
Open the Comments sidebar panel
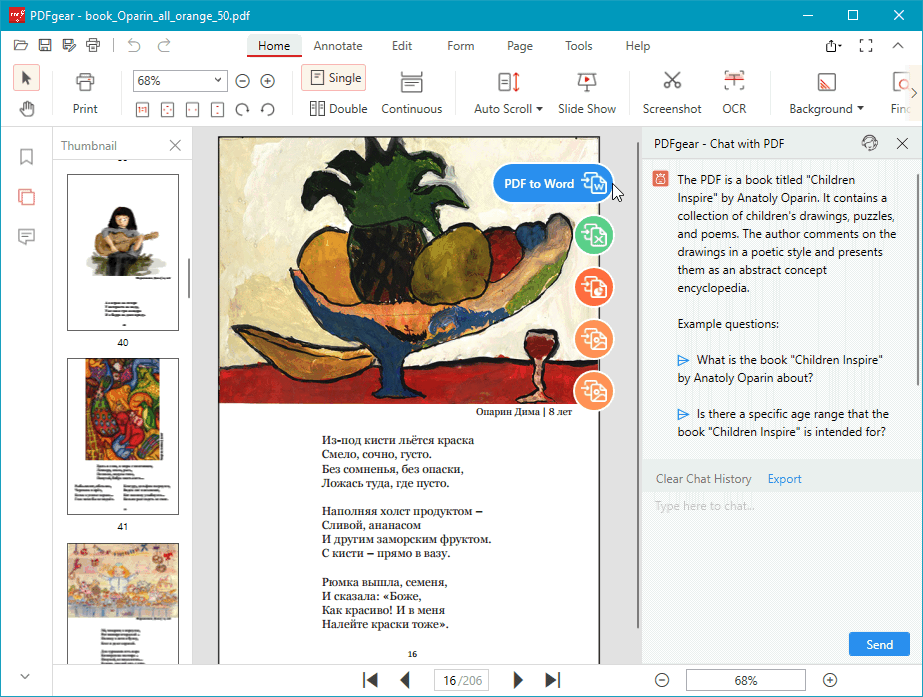click(x=26, y=237)
